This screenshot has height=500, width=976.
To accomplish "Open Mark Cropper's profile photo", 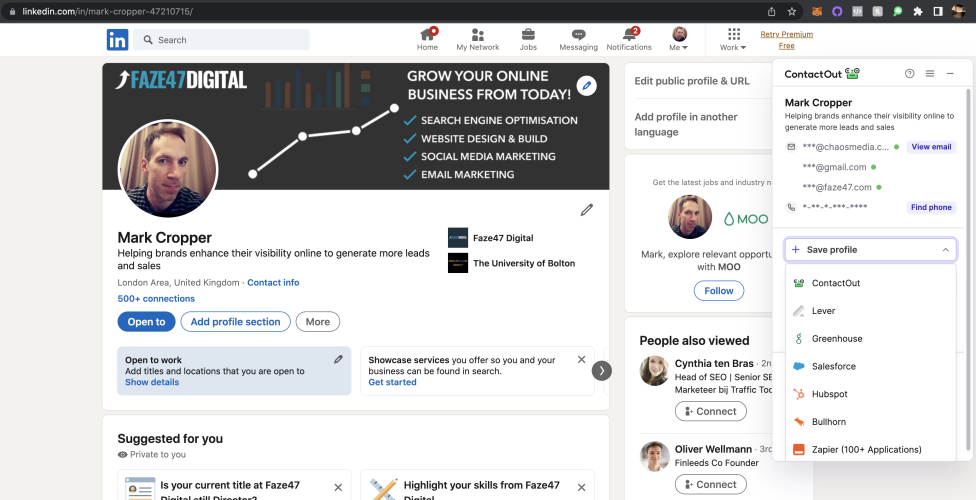I will click(167, 168).
